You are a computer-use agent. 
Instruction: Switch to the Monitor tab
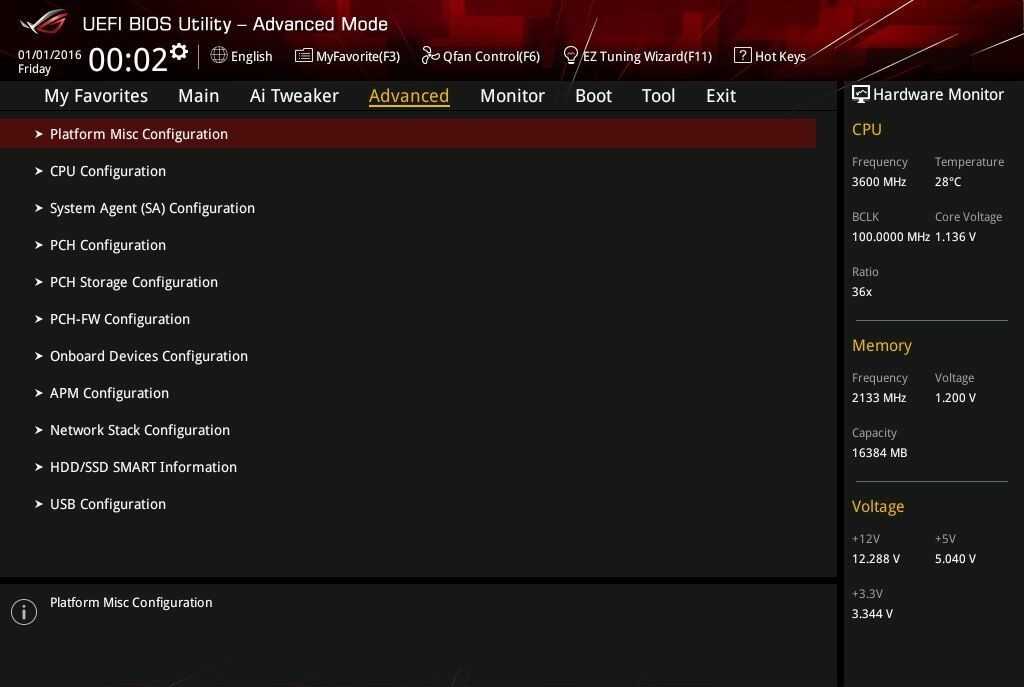coord(512,96)
